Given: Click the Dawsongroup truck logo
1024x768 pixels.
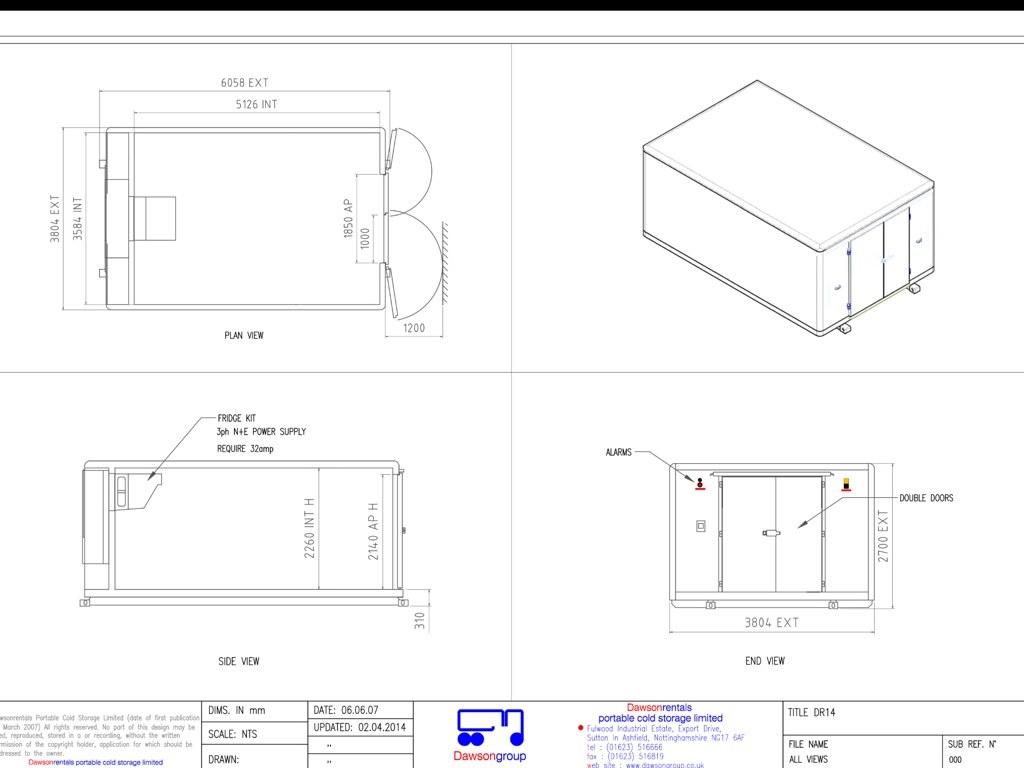Looking at the screenshot, I should point(490,728).
